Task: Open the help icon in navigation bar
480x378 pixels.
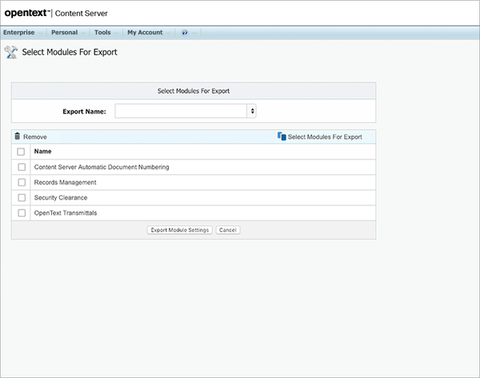Action: point(185,33)
